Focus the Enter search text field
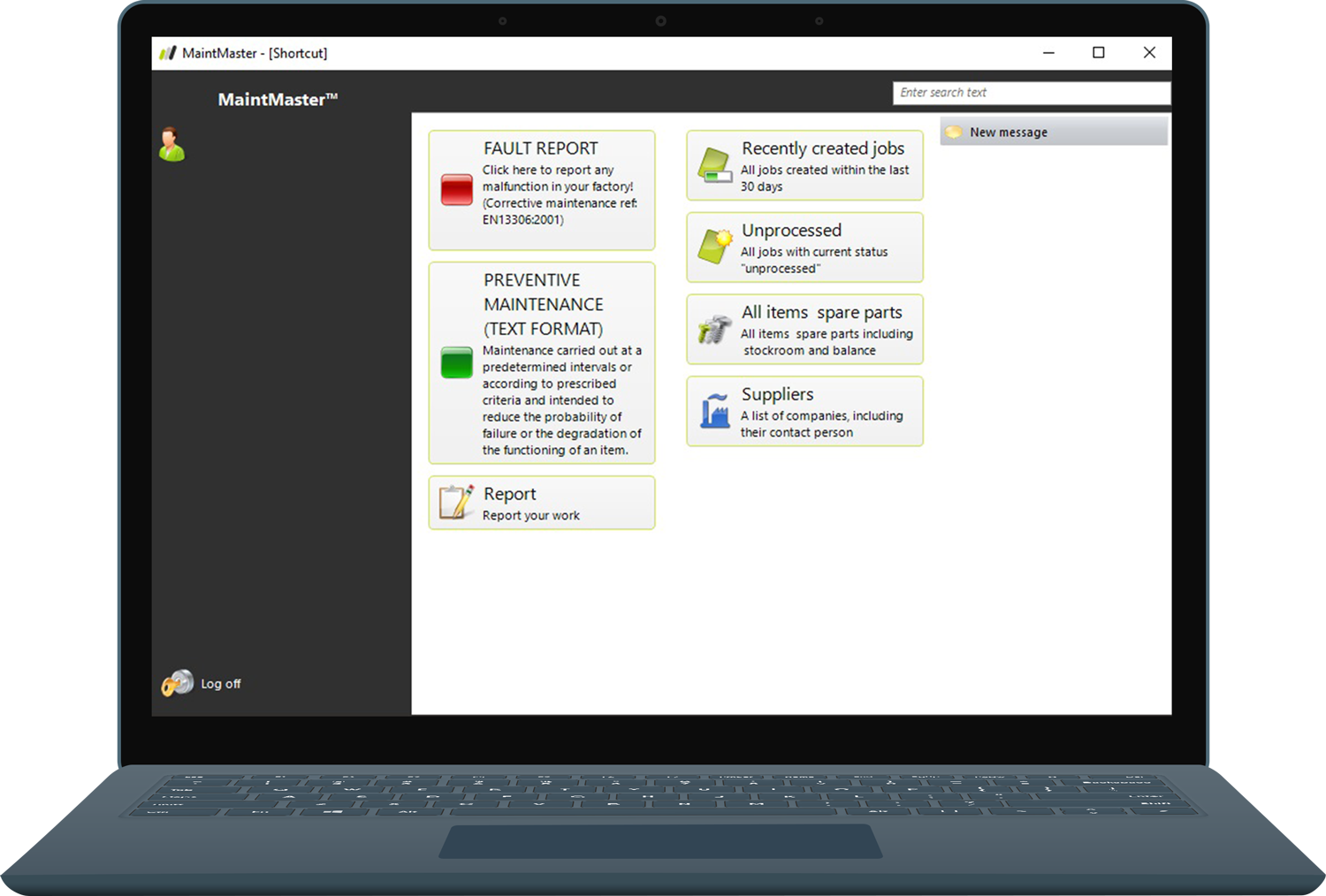 tap(1032, 93)
